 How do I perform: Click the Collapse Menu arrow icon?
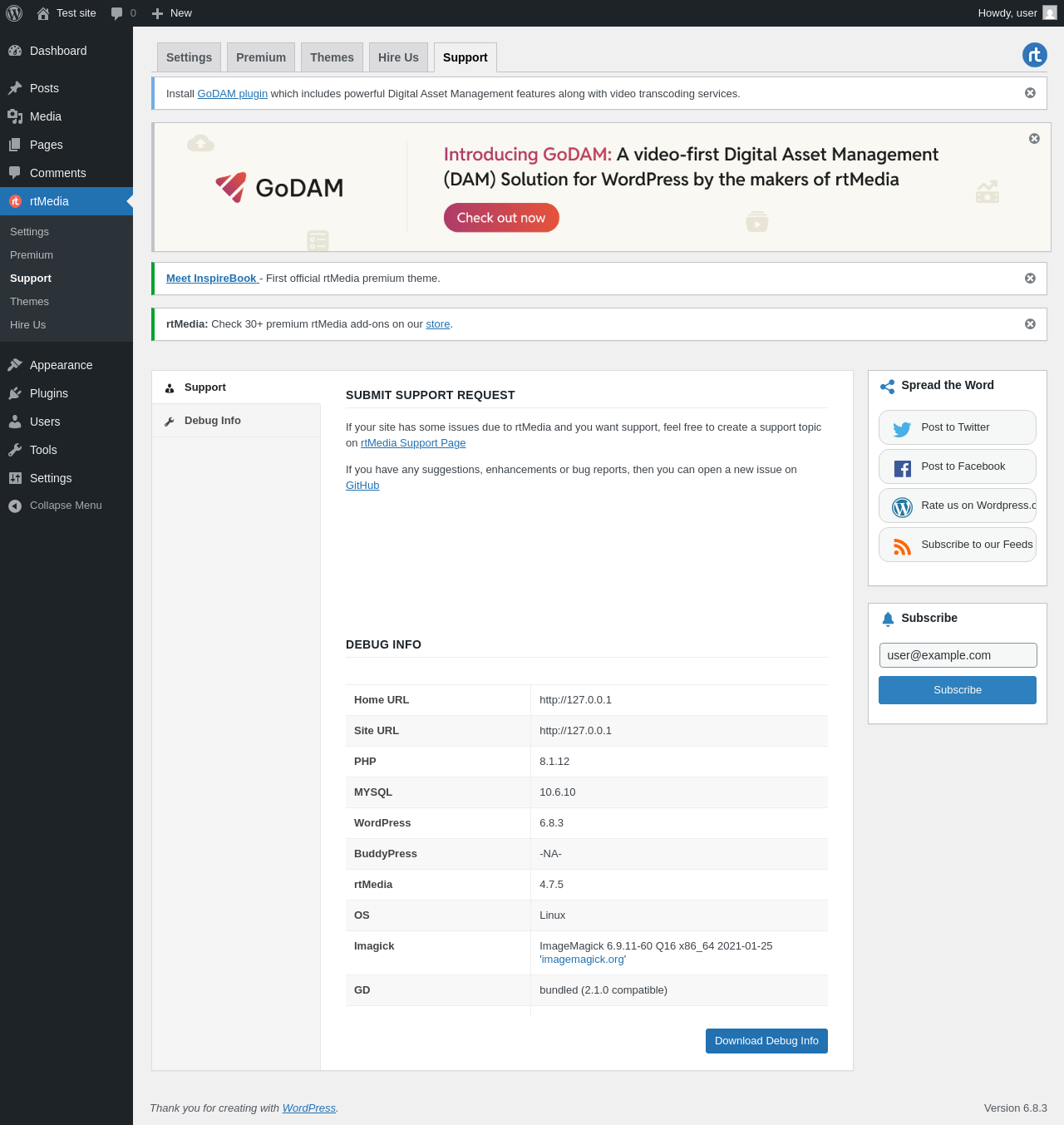(15, 506)
